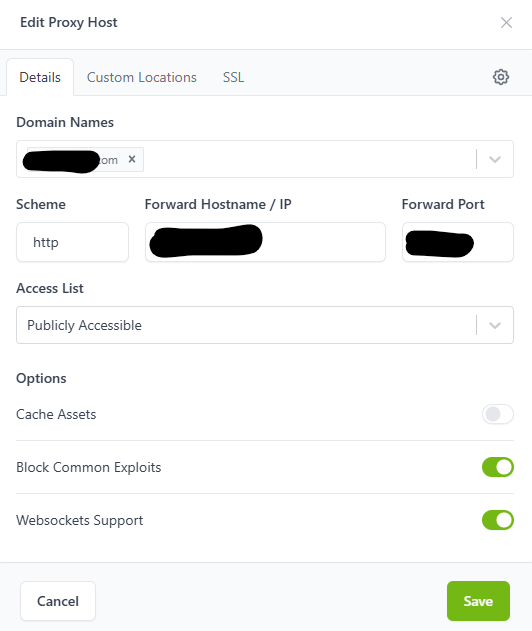Screen dimensions: 532x631
Task: Select the Details tab
Action: (40, 77)
